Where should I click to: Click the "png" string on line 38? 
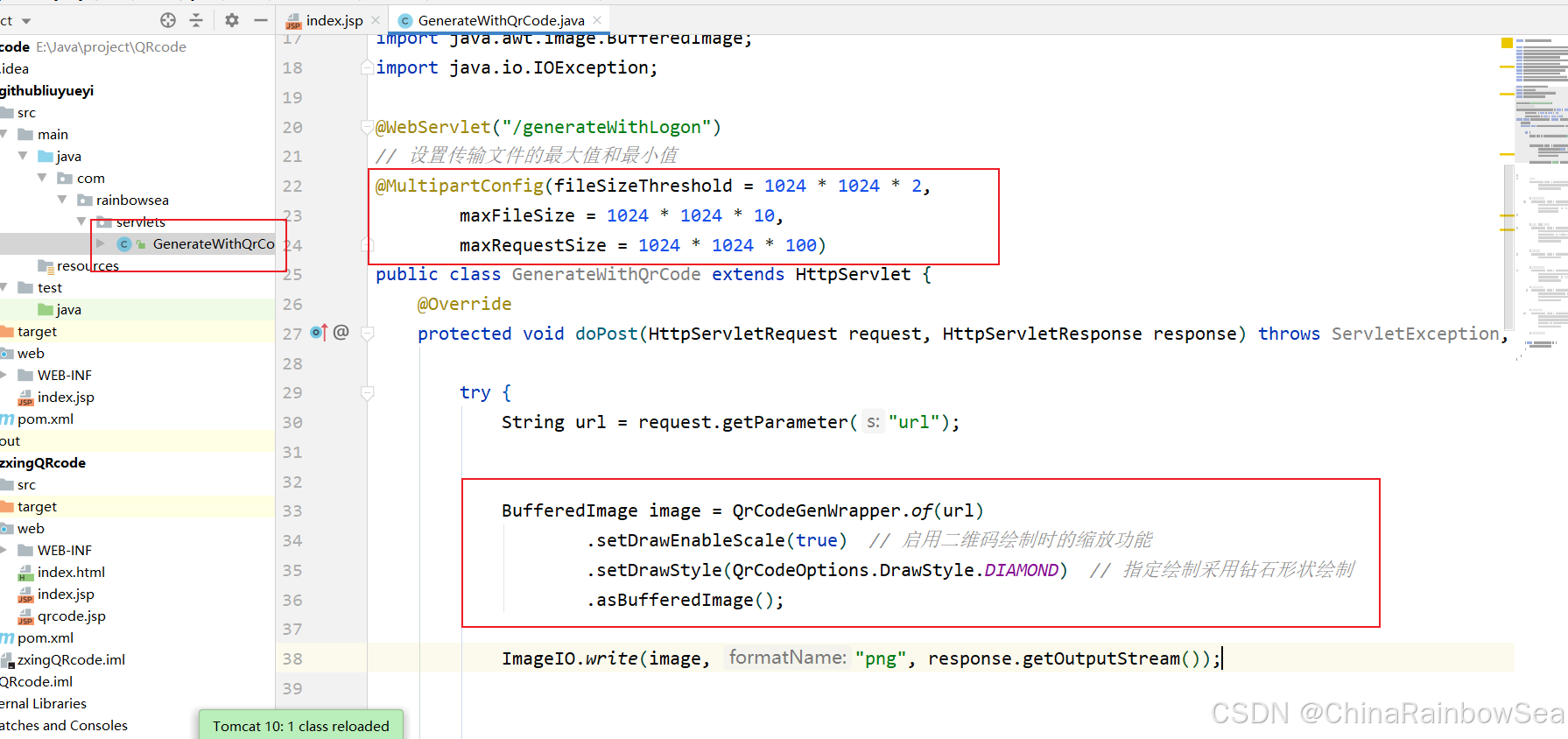[881, 658]
